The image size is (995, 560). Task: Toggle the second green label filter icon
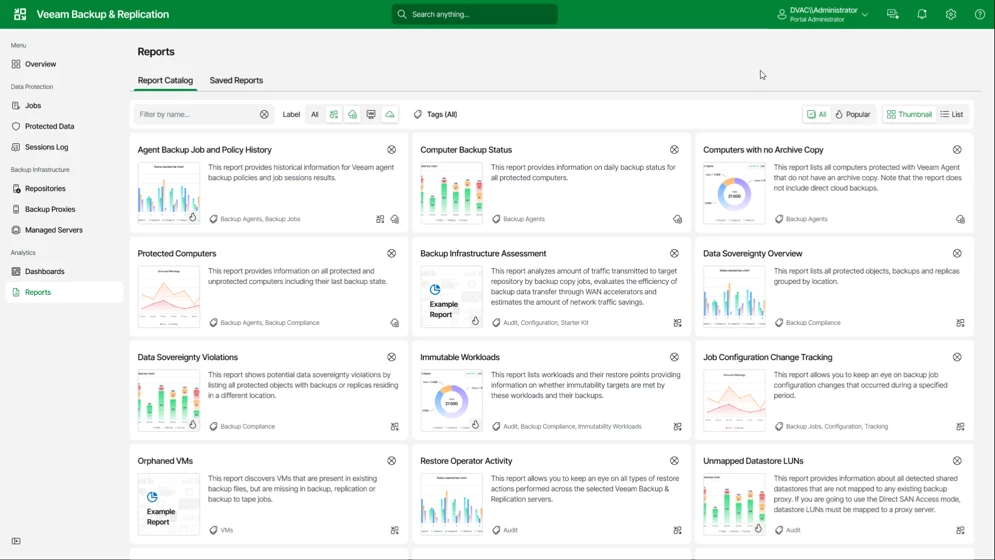click(x=352, y=114)
